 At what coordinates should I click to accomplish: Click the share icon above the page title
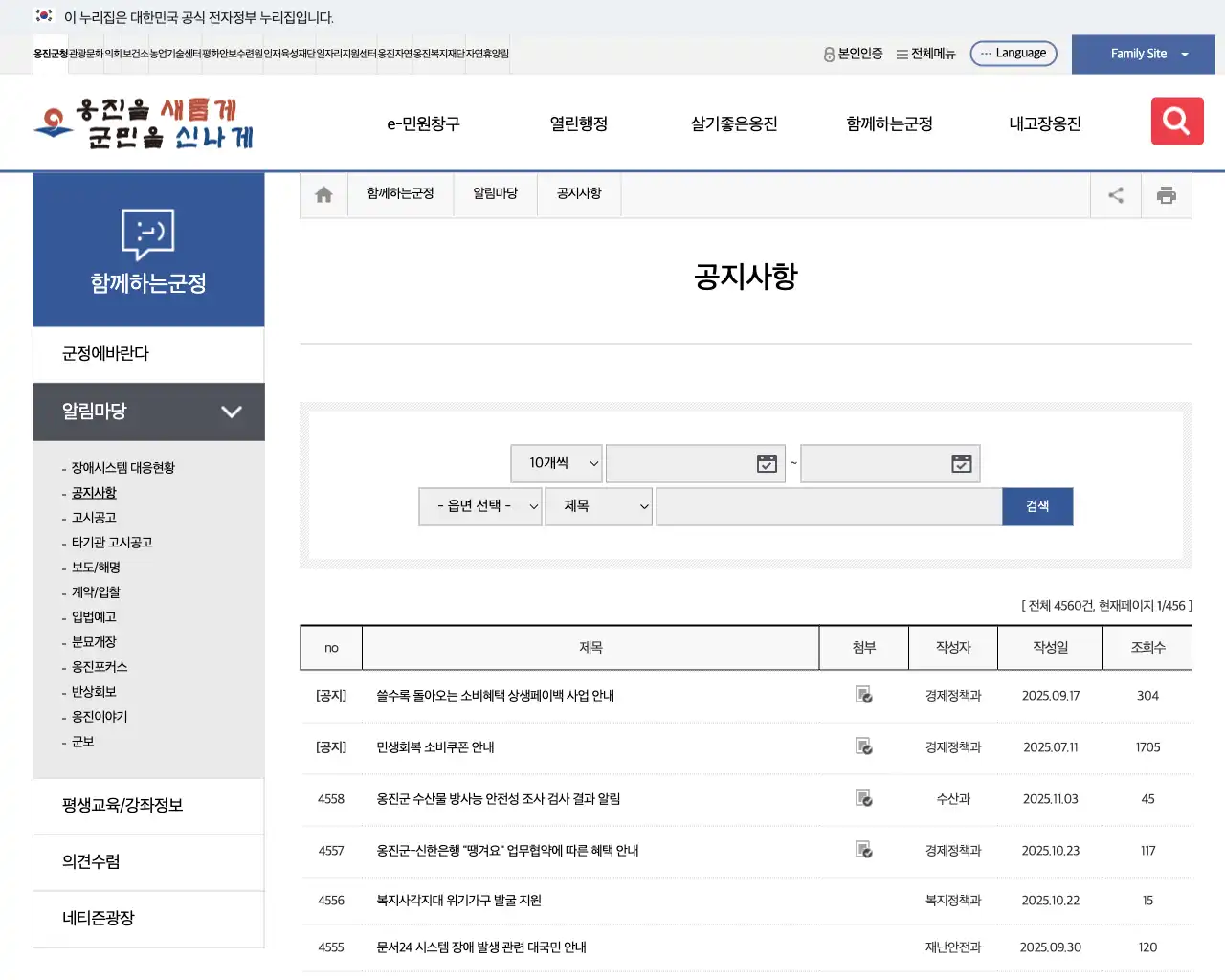(1115, 194)
